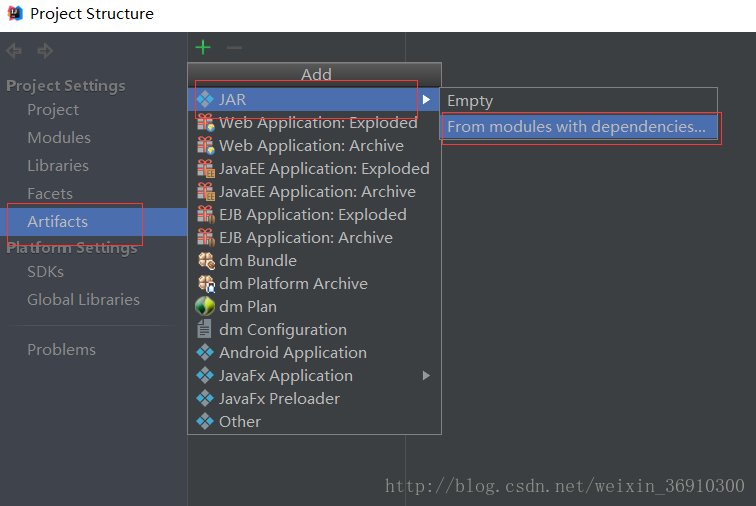Viewport: 756px width, 506px height.
Task: Choose dm Bundle artifact type
Action: pyautogui.click(x=314, y=261)
